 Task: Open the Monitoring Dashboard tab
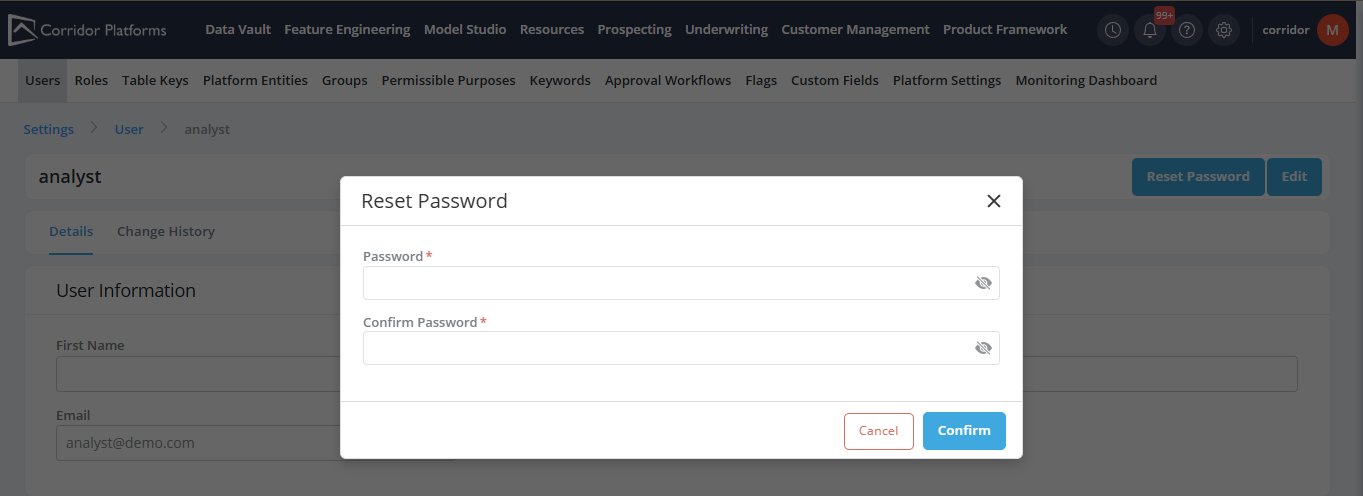[1086, 80]
